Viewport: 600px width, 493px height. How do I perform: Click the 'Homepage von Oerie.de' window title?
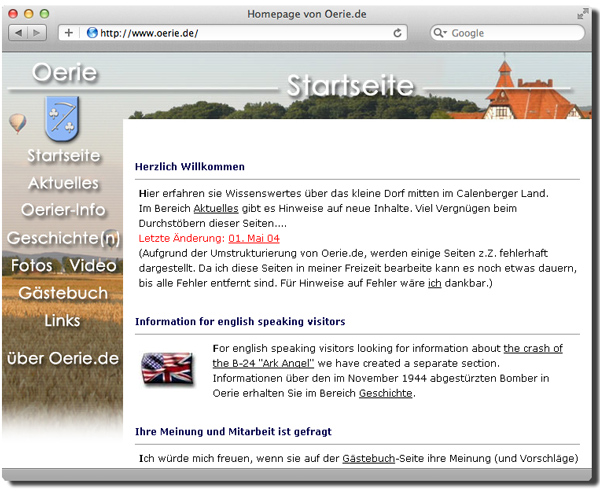307,14
